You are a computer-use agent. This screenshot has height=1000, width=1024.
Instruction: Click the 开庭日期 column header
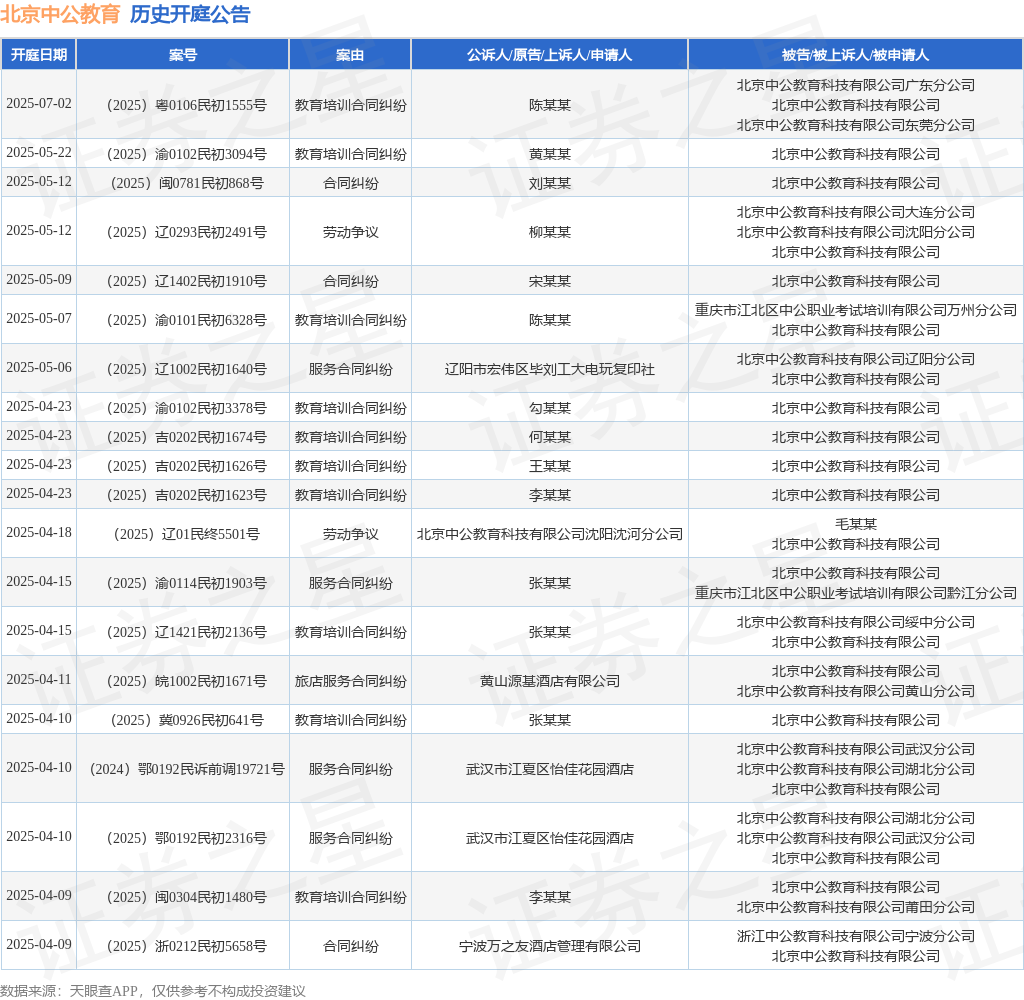tap(39, 55)
